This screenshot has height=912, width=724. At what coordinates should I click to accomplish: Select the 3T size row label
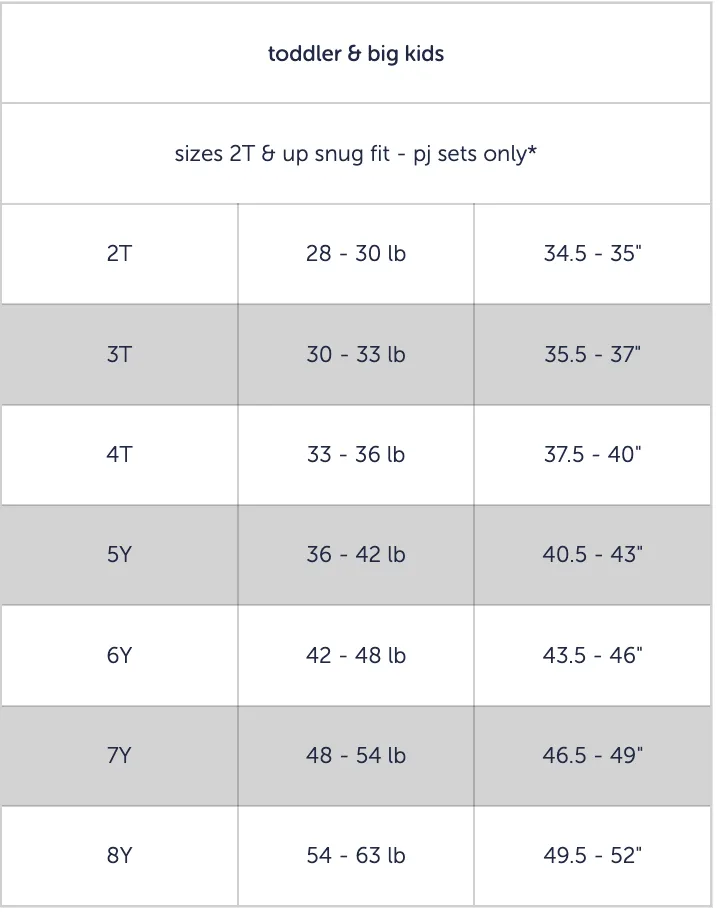point(119,354)
